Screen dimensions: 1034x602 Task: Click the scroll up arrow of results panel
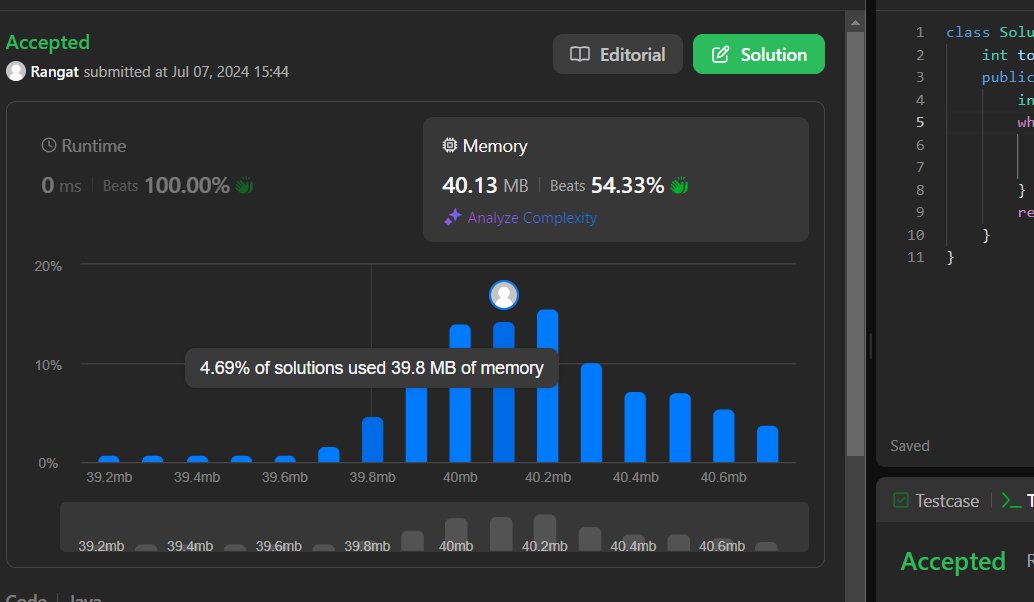855,23
